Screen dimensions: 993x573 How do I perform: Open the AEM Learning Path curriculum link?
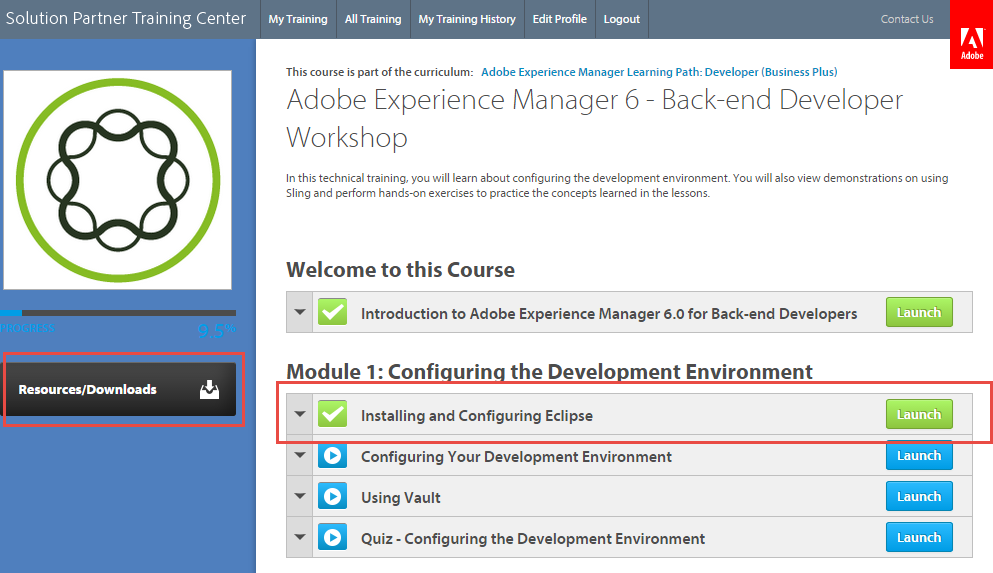pyautogui.click(x=659, y=72)
